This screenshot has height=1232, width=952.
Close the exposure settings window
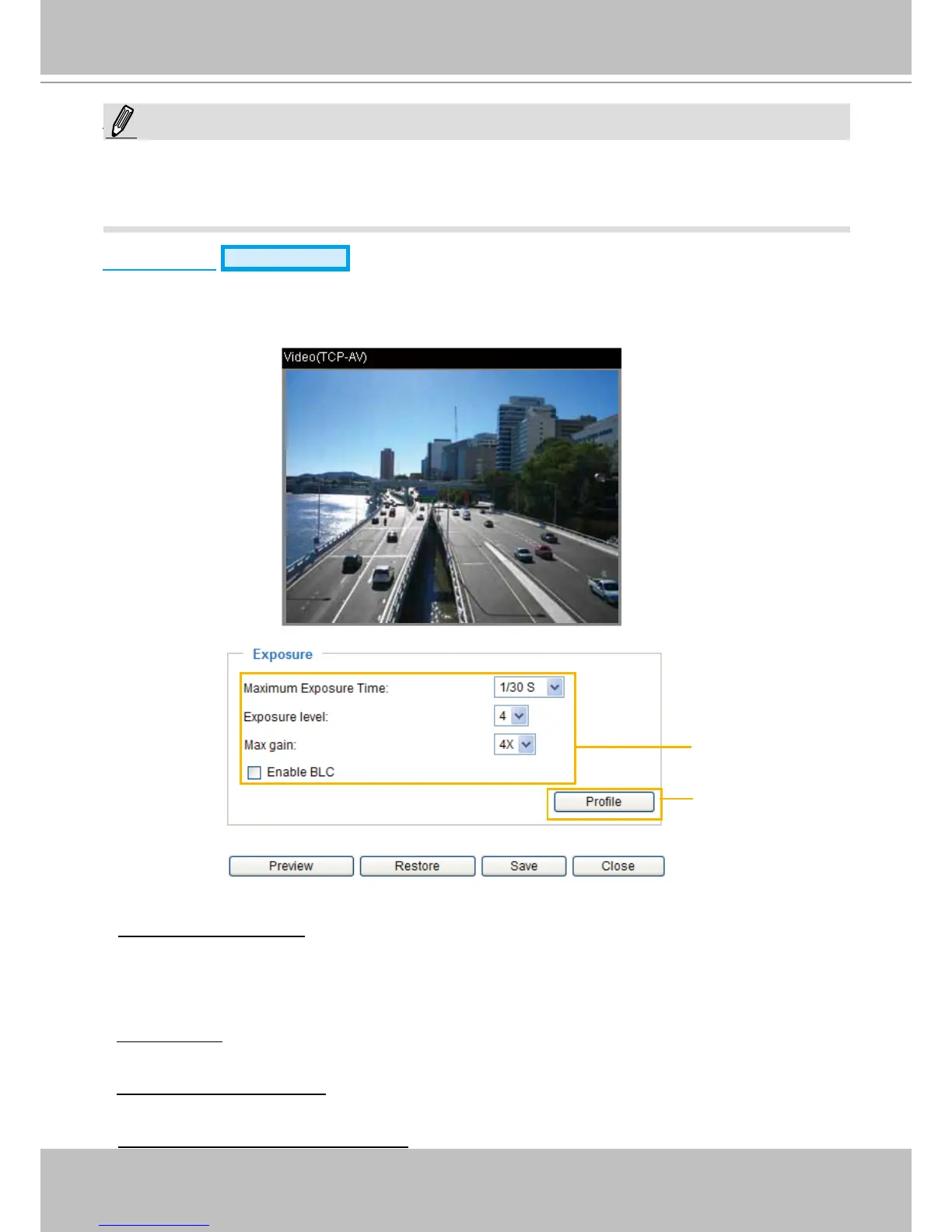pyautogui.click(x=618, y=866)
